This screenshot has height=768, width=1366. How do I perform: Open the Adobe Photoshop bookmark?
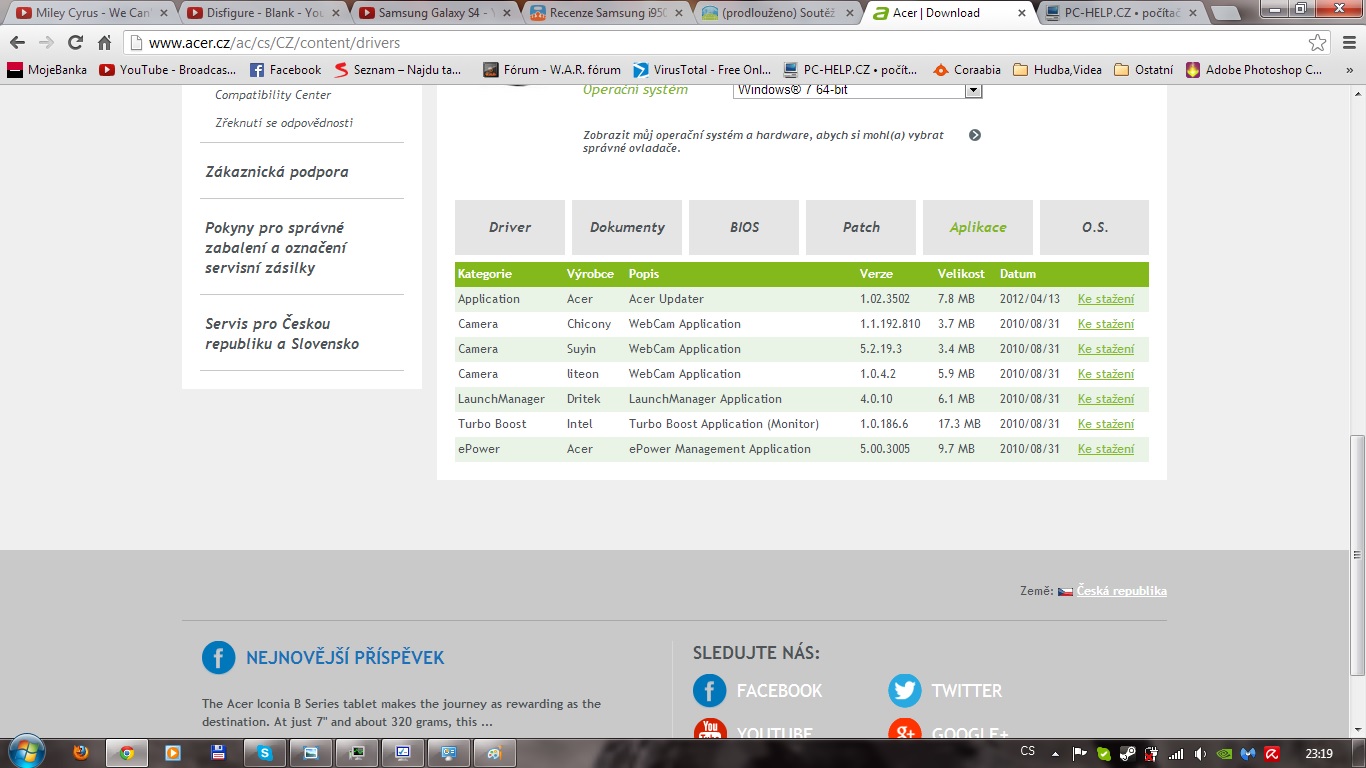(x=1254, y=70)
